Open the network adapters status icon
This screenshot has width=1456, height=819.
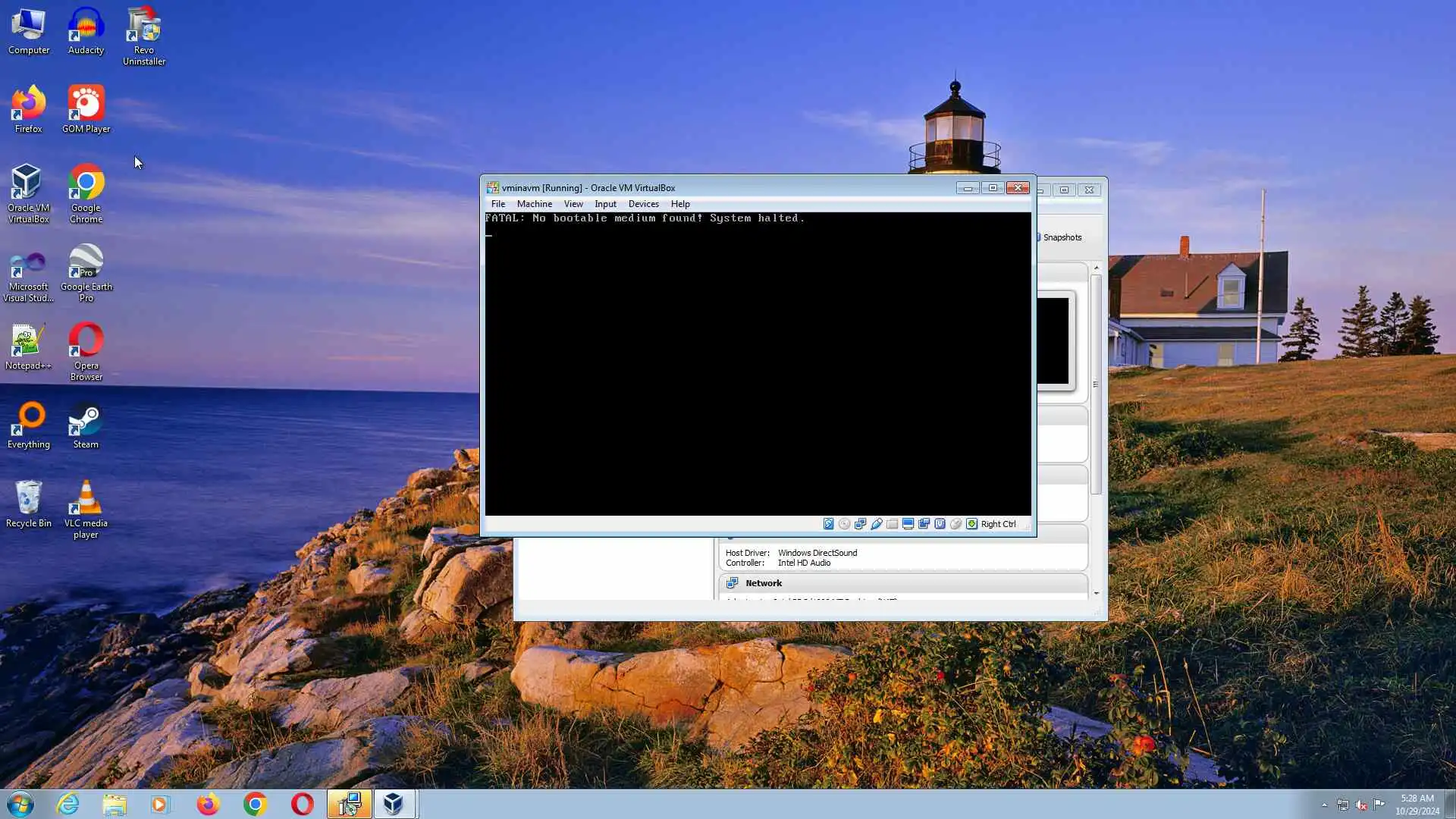coord(860,524)
